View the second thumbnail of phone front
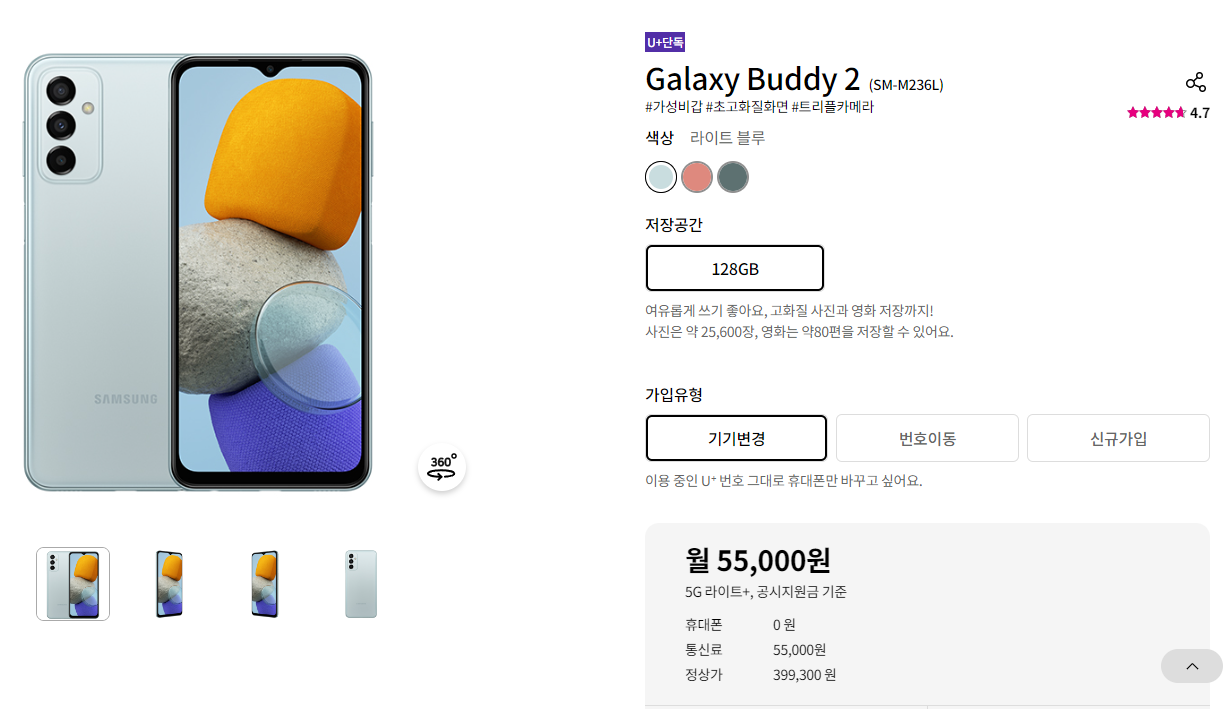Screen dimensions: 1223x709 point(169,584)
